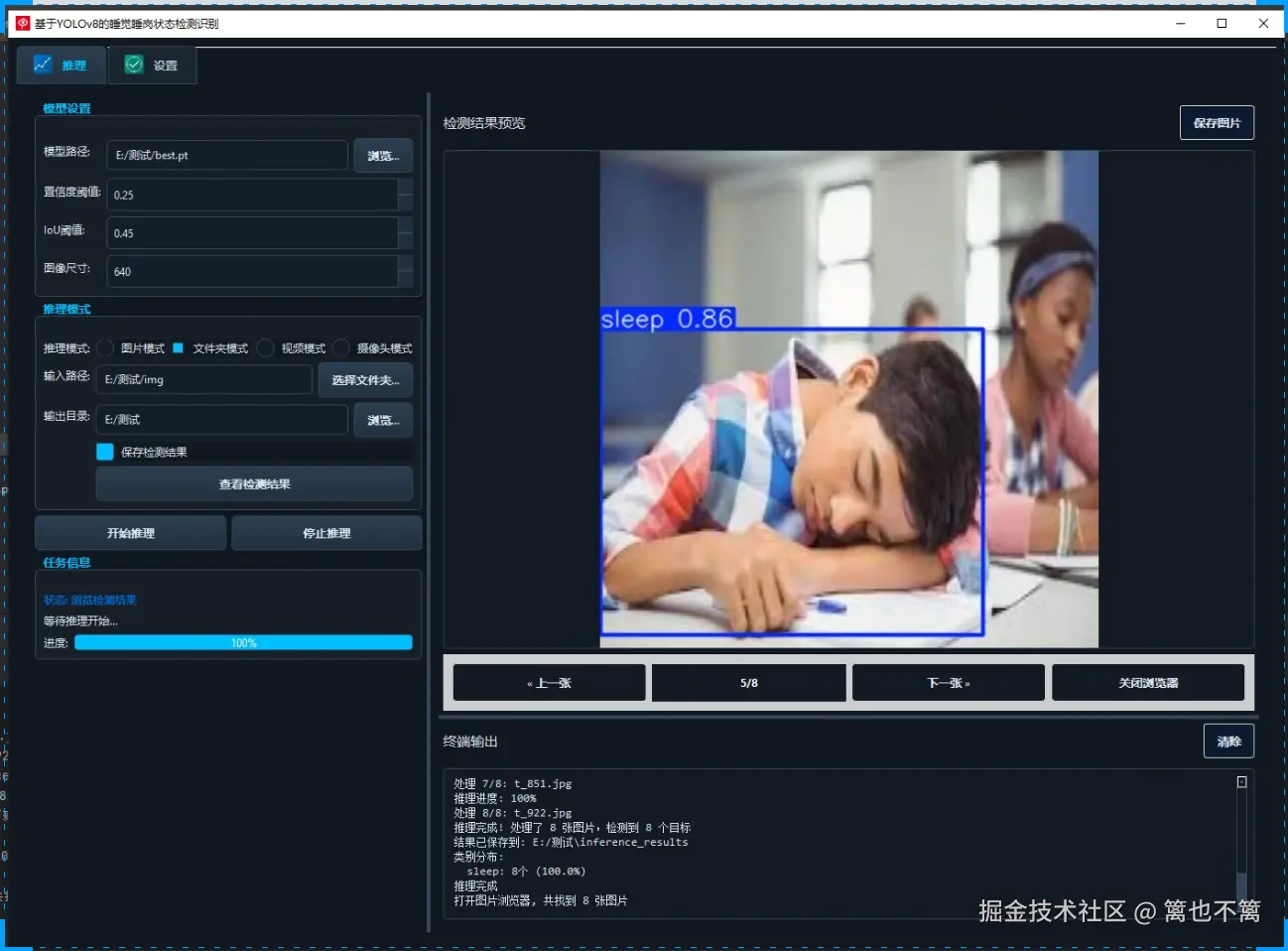Image resolution: width=1288 pixels, height=951 pixels.
Task: Click the status text '状态: 浏览检测结果'
Action: (90, 600)
